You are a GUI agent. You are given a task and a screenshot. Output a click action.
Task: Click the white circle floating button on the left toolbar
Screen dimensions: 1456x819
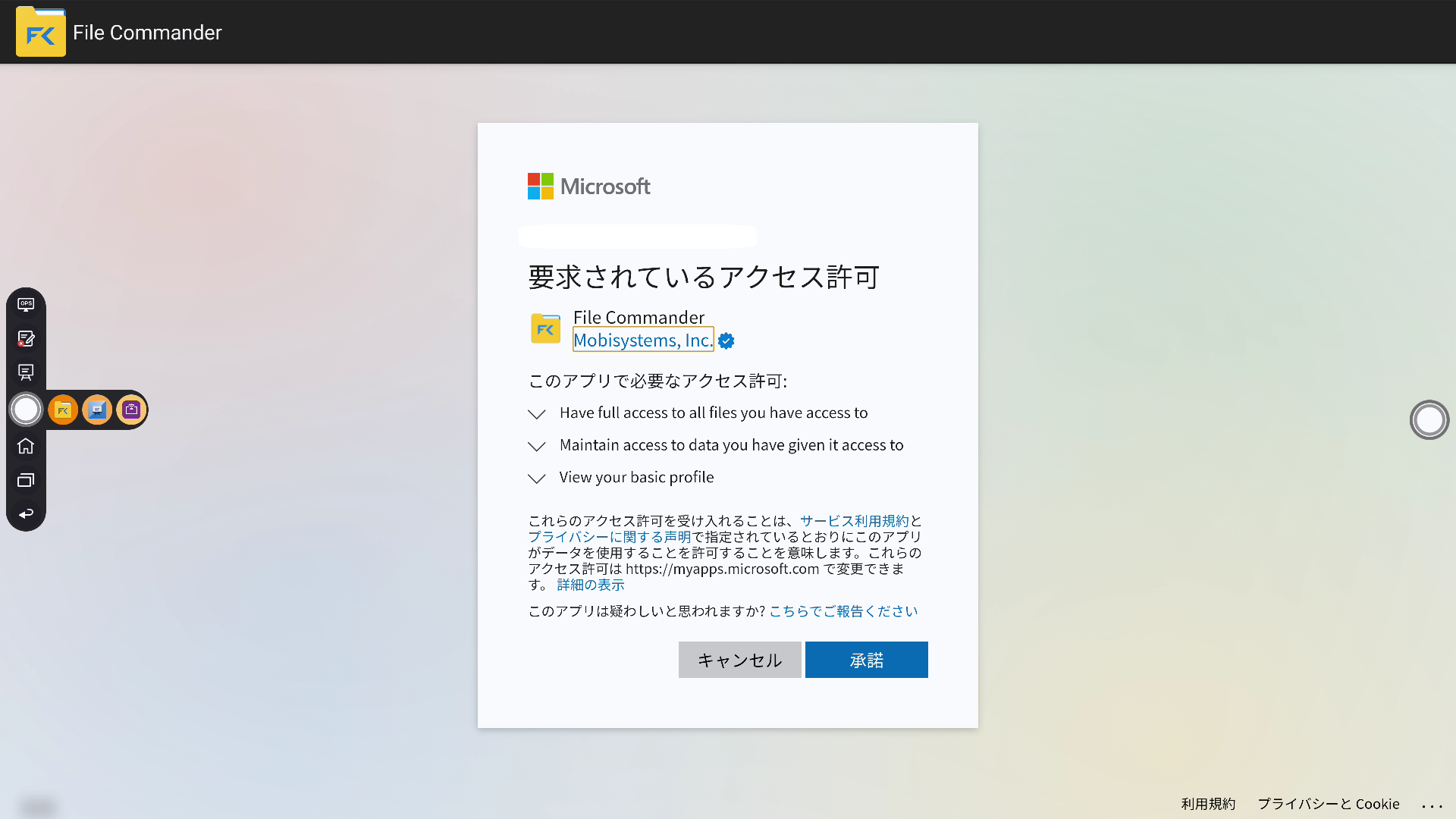coord(27,409)
